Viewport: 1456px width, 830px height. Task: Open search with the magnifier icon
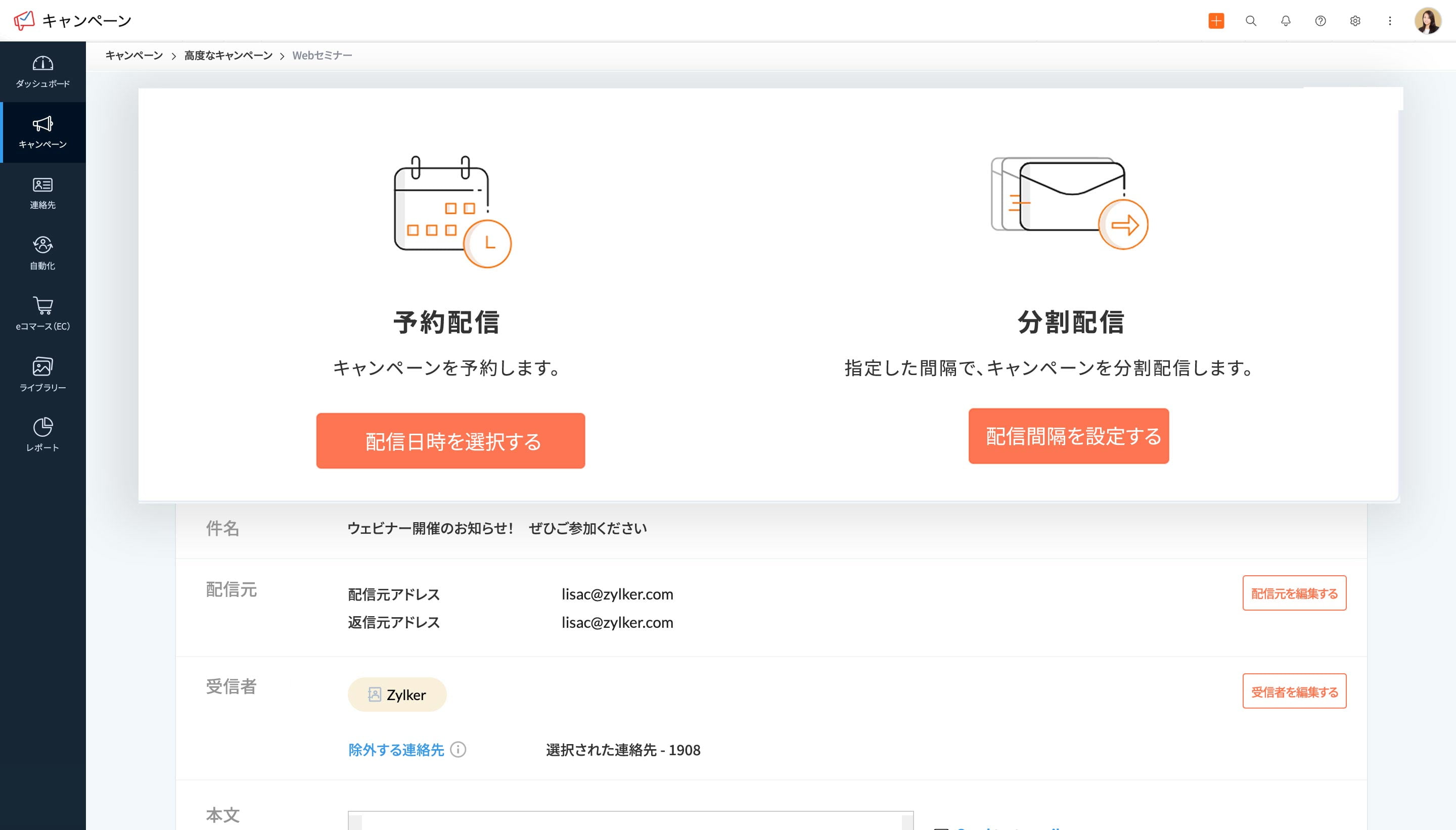coord(1251,21)
